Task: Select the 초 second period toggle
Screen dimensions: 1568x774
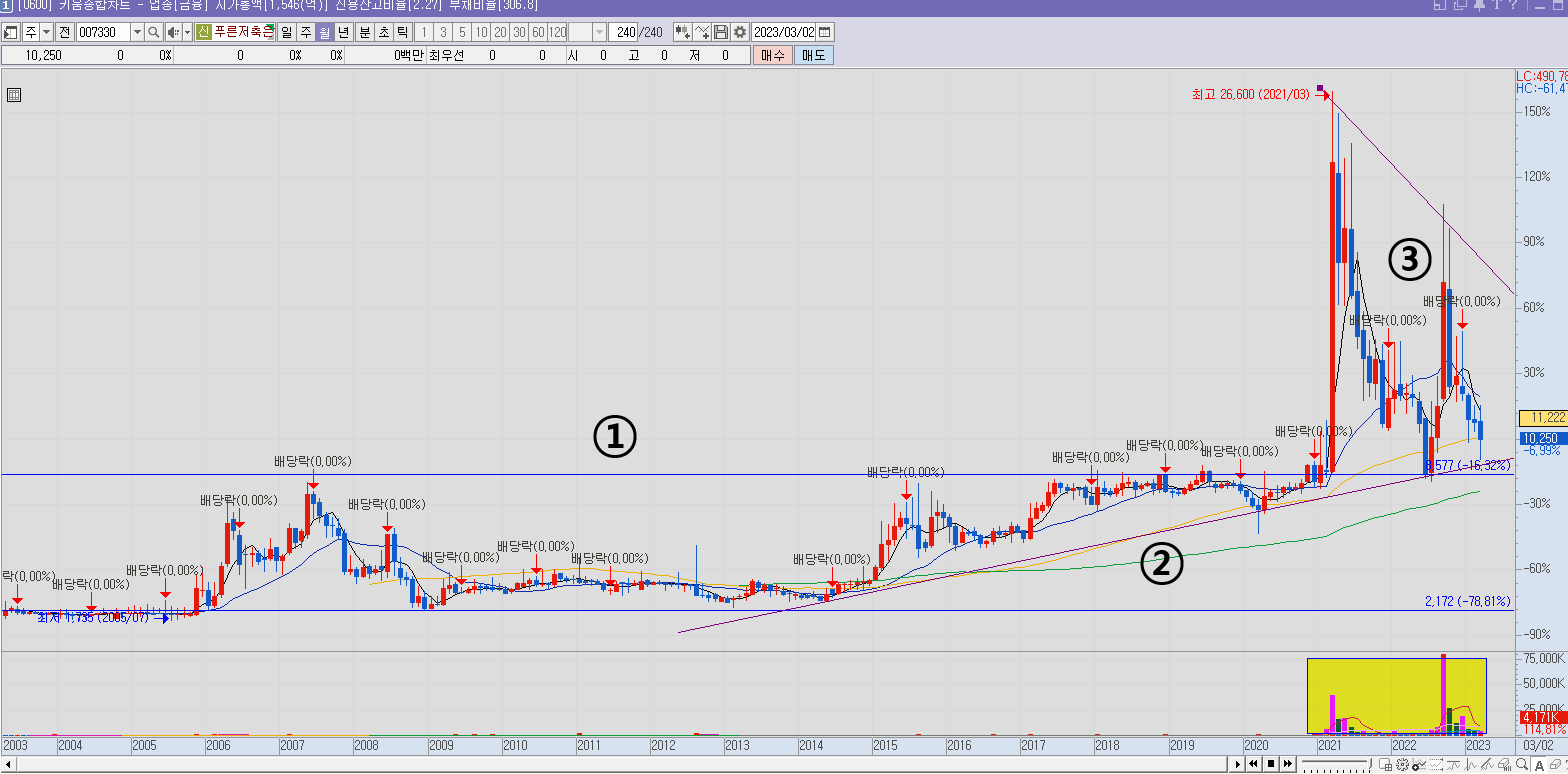Action: 384,32
